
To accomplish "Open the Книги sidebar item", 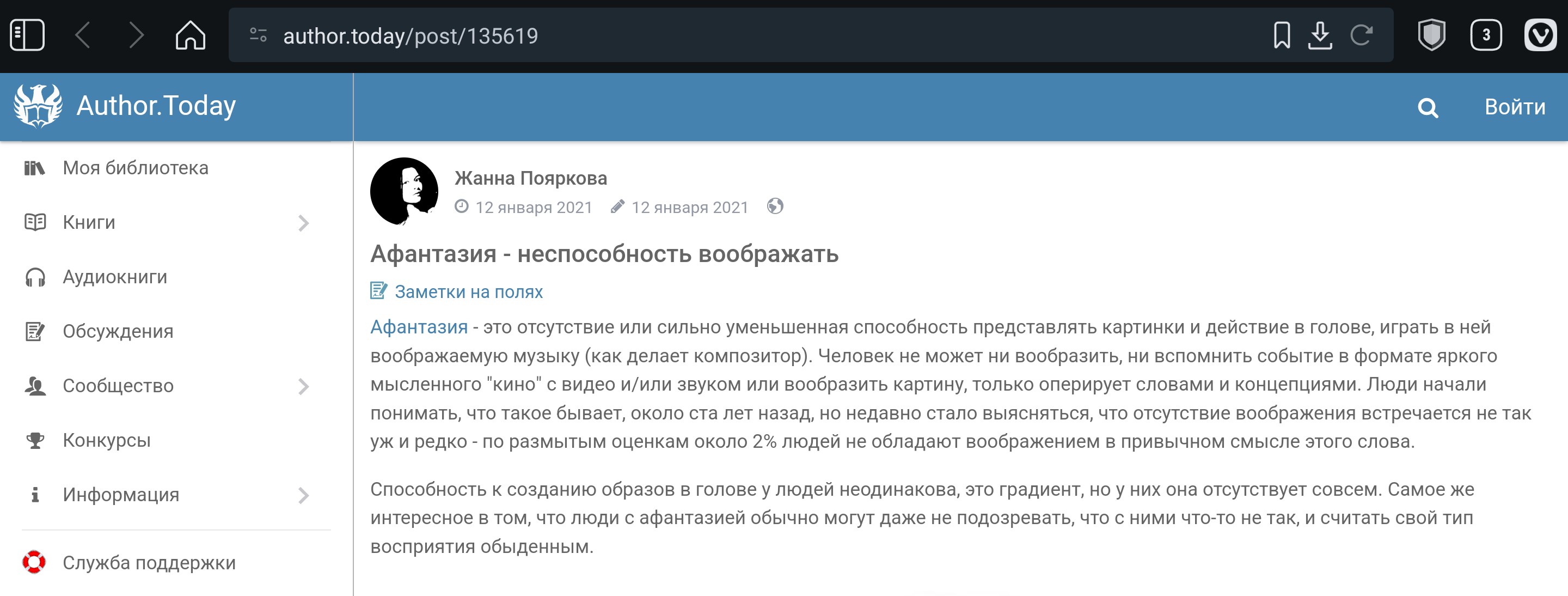I will coord(89,222).
